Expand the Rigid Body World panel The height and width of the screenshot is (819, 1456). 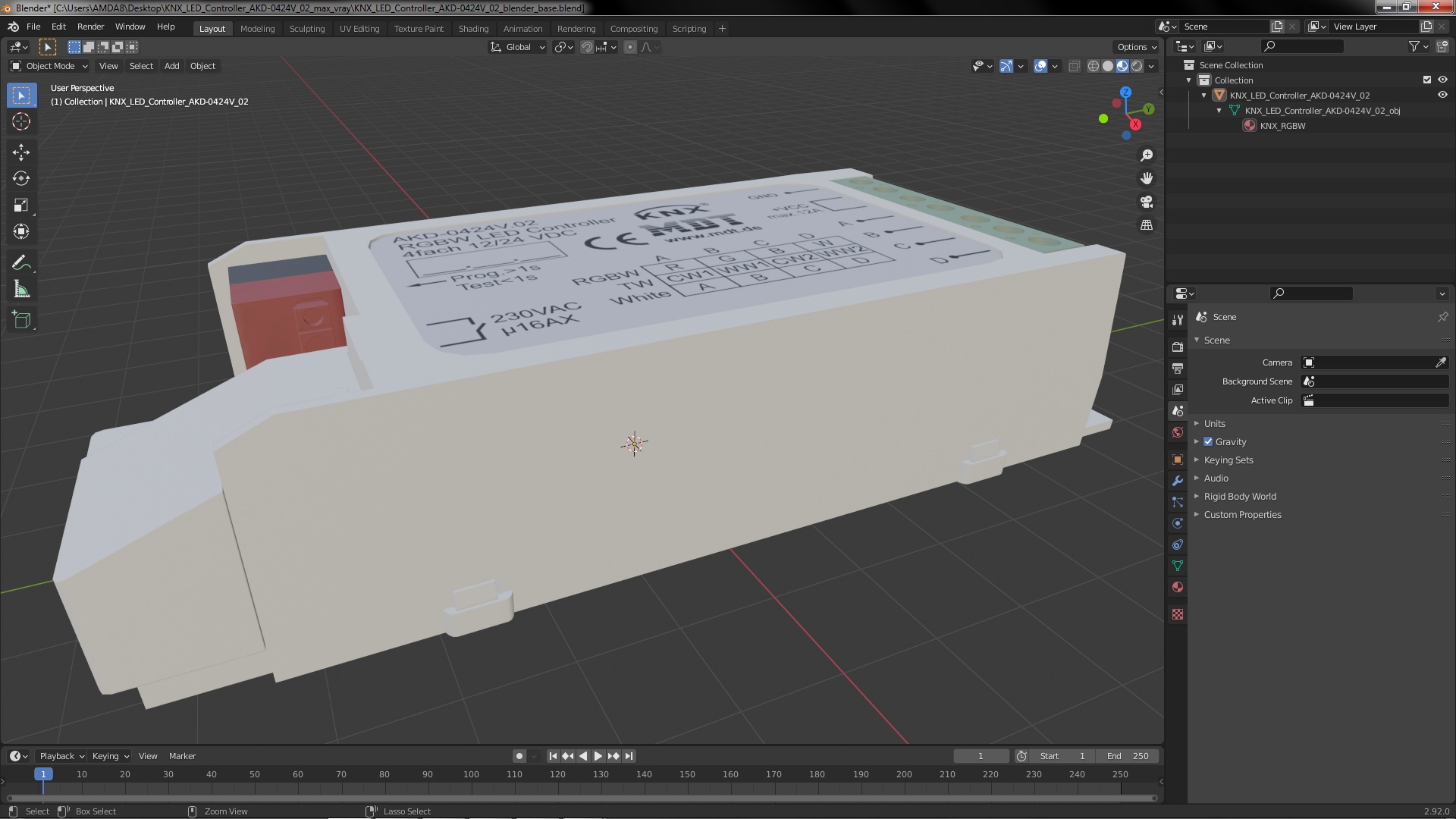pyautogui.click(x=1240, y=496)
